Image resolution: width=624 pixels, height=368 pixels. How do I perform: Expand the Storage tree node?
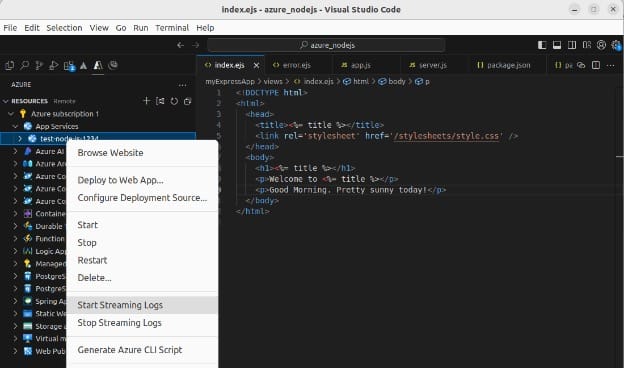pos(15,326)
